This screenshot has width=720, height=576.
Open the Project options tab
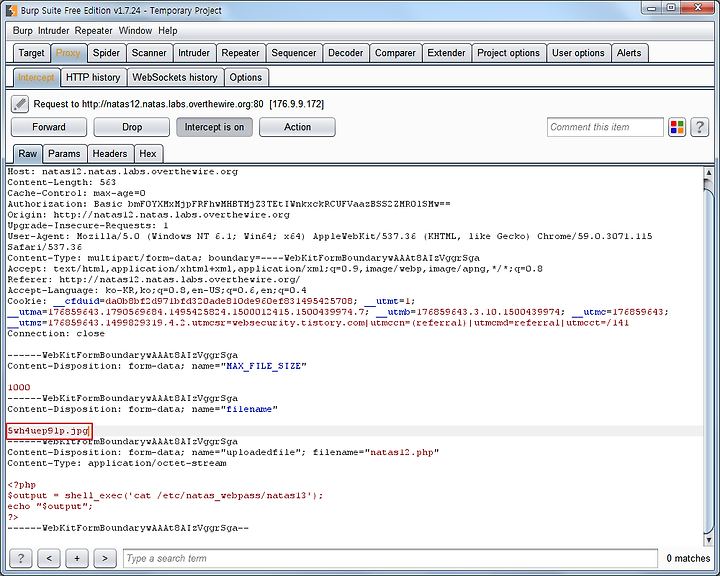coord(508,53)
